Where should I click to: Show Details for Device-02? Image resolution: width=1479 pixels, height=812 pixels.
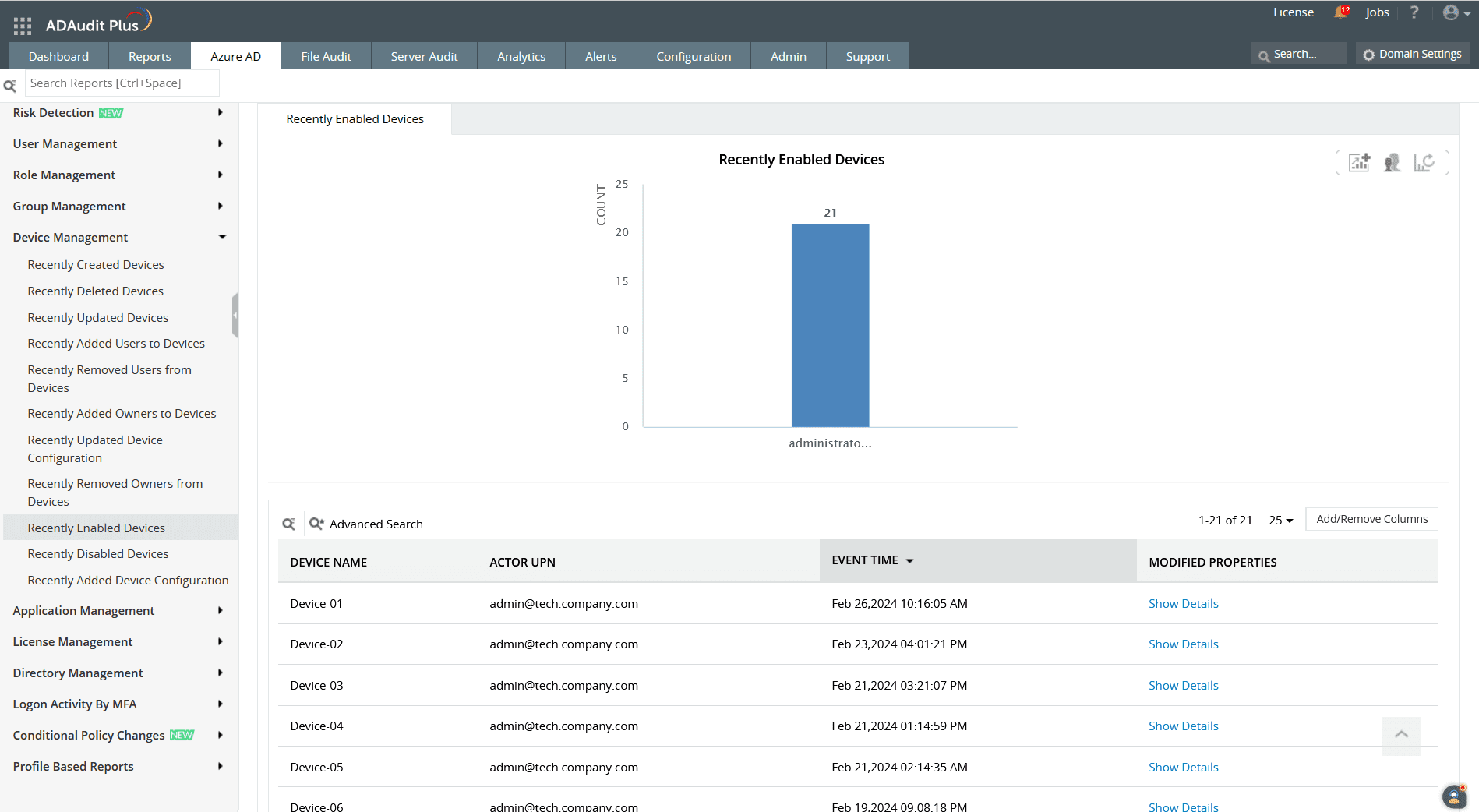[1183, 644]
